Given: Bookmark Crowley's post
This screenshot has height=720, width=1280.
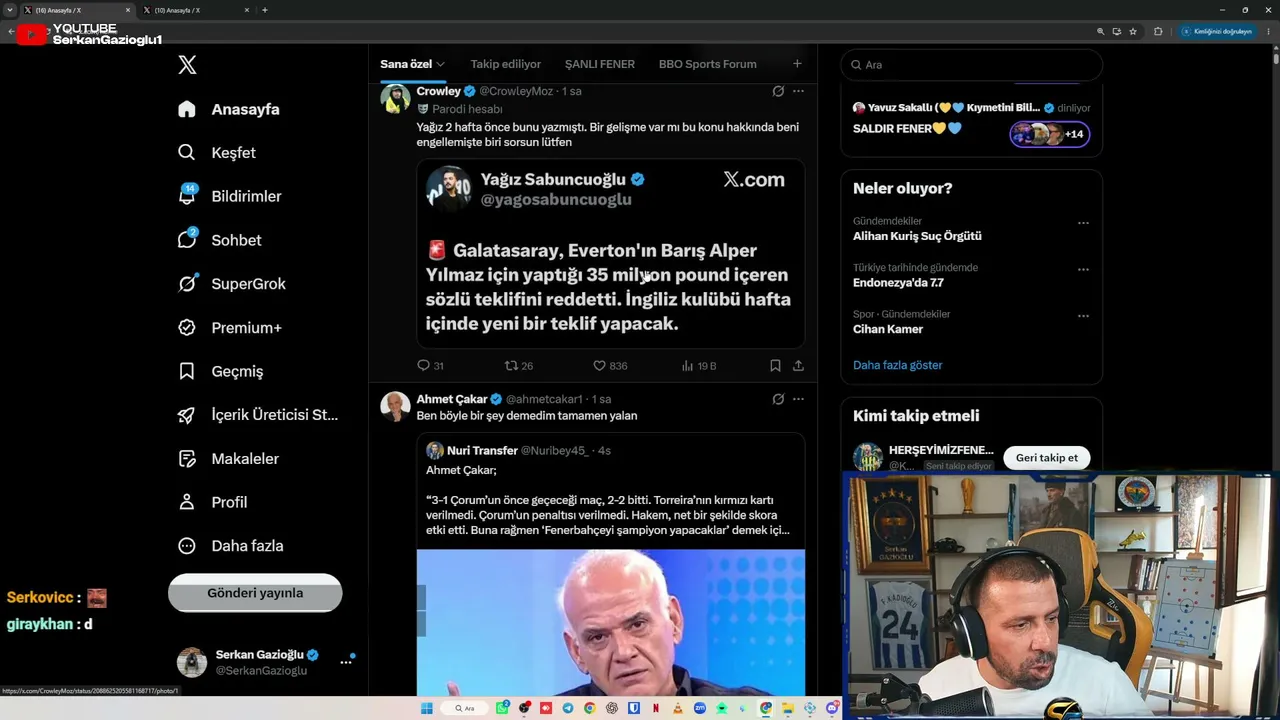Looking at the screenshot, I should (x=775, y=366).
